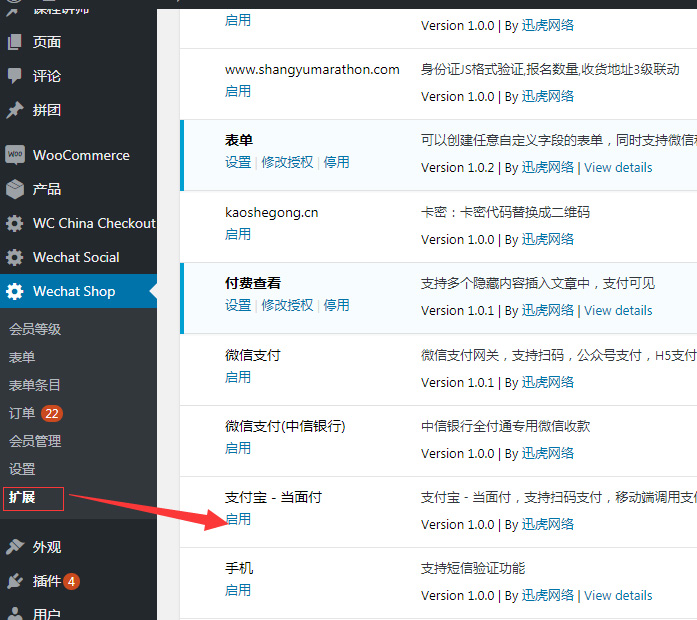Click the 付费查看 extension title
The height and width of the screenshot is (620, 697).
click(253, 283)
